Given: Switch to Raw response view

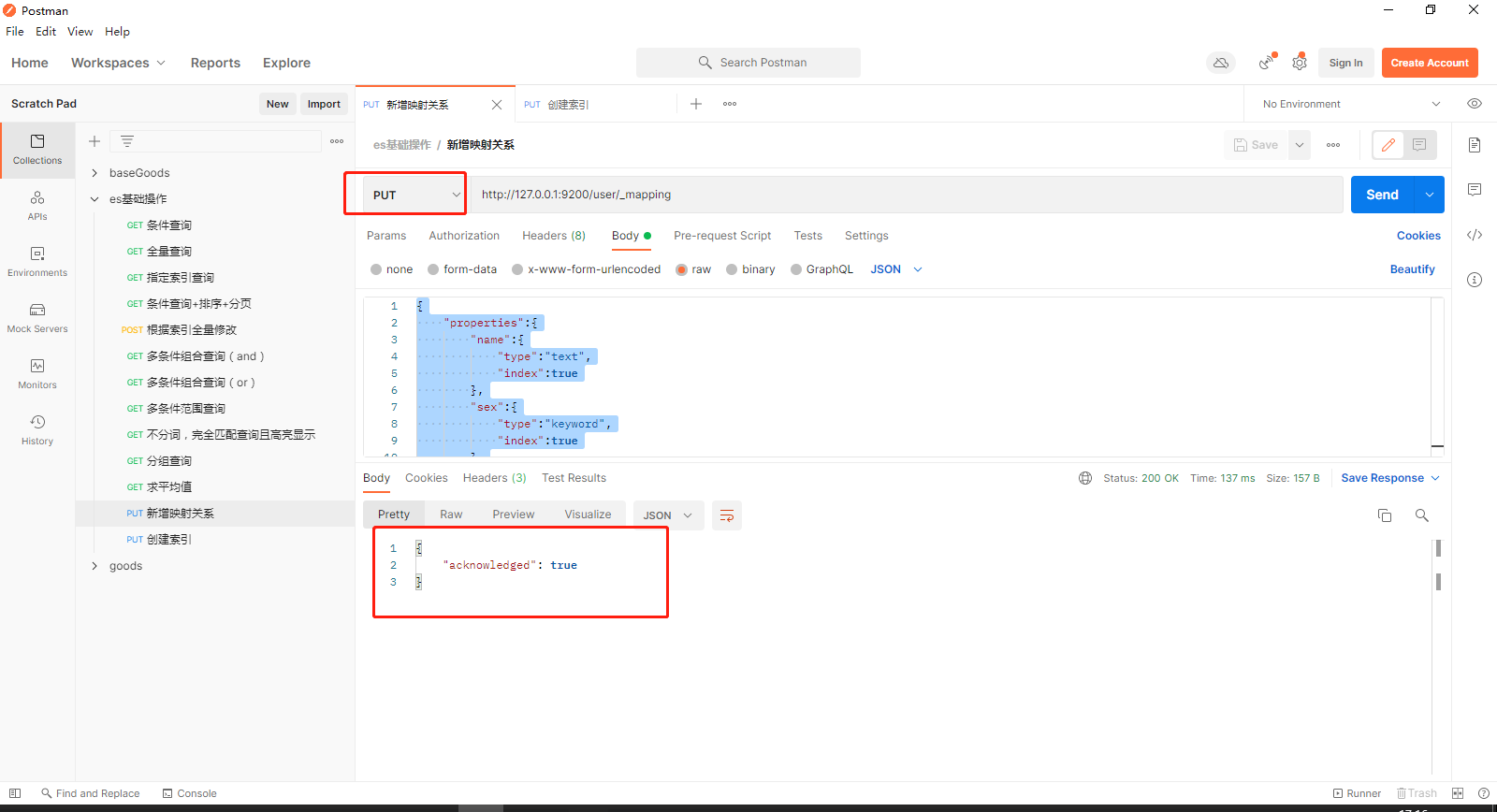Looking at the screenshot, I should [451, 515].
